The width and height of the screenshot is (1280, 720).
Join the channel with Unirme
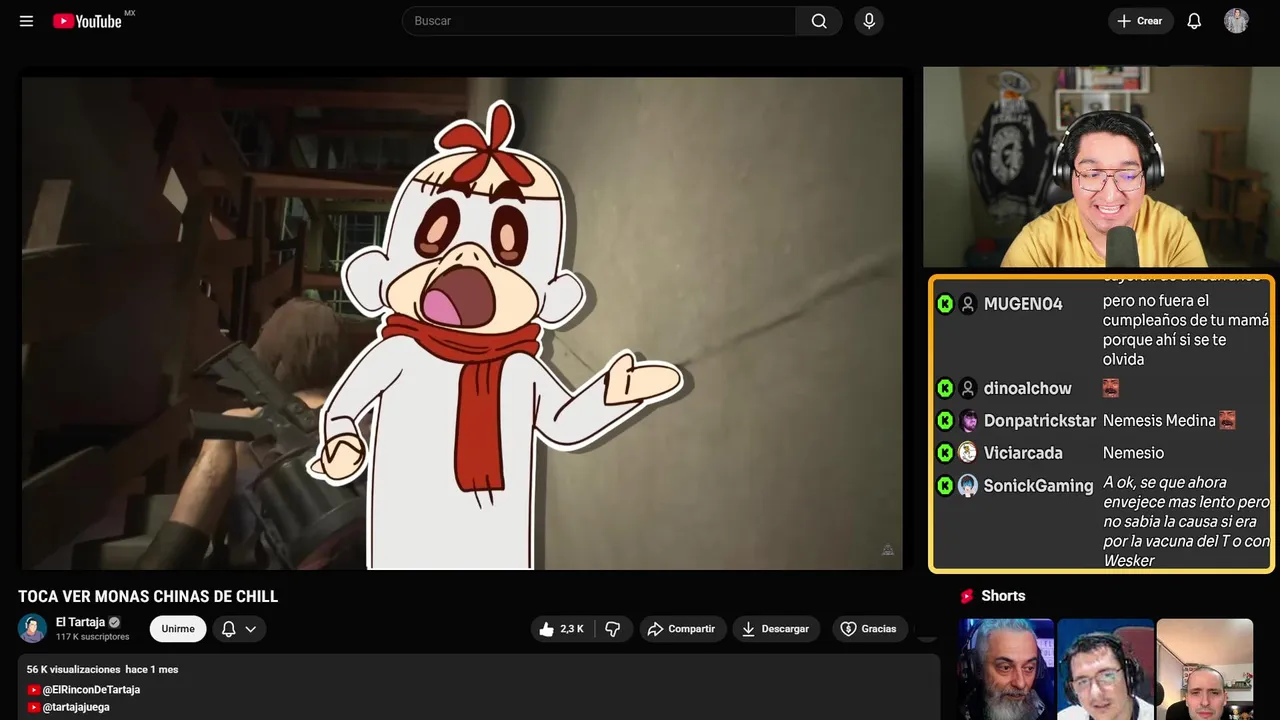(178, 629)
